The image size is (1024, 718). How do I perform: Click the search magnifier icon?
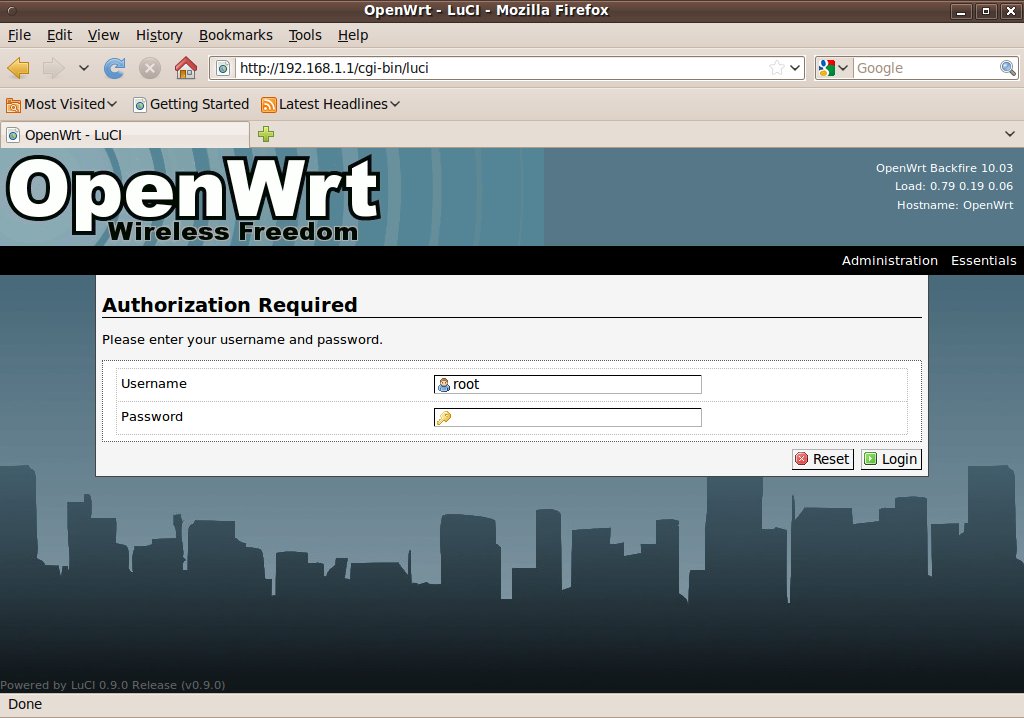tap(1008, 68)
